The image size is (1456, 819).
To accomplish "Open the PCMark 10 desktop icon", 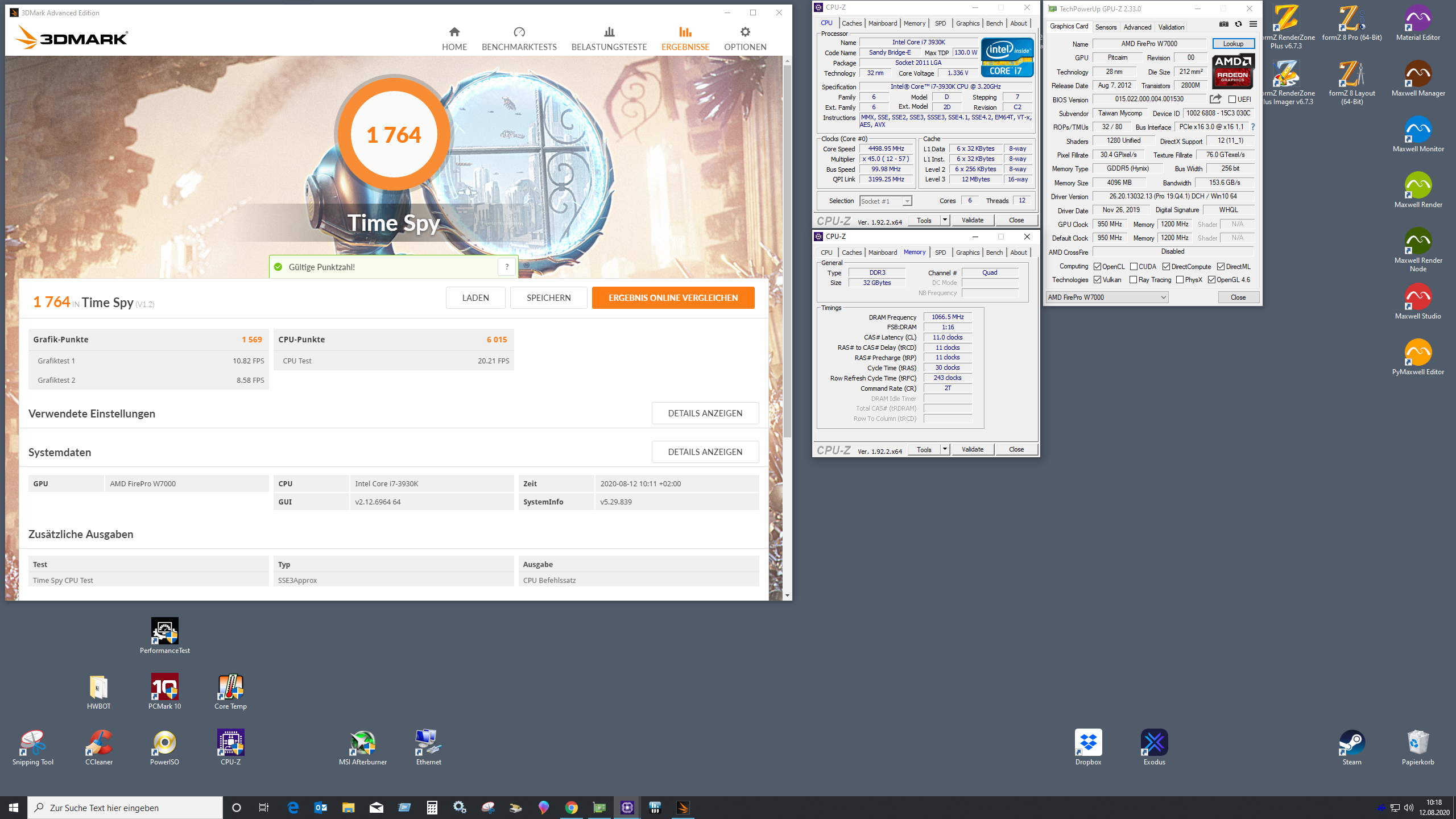I will coord(165,692).
